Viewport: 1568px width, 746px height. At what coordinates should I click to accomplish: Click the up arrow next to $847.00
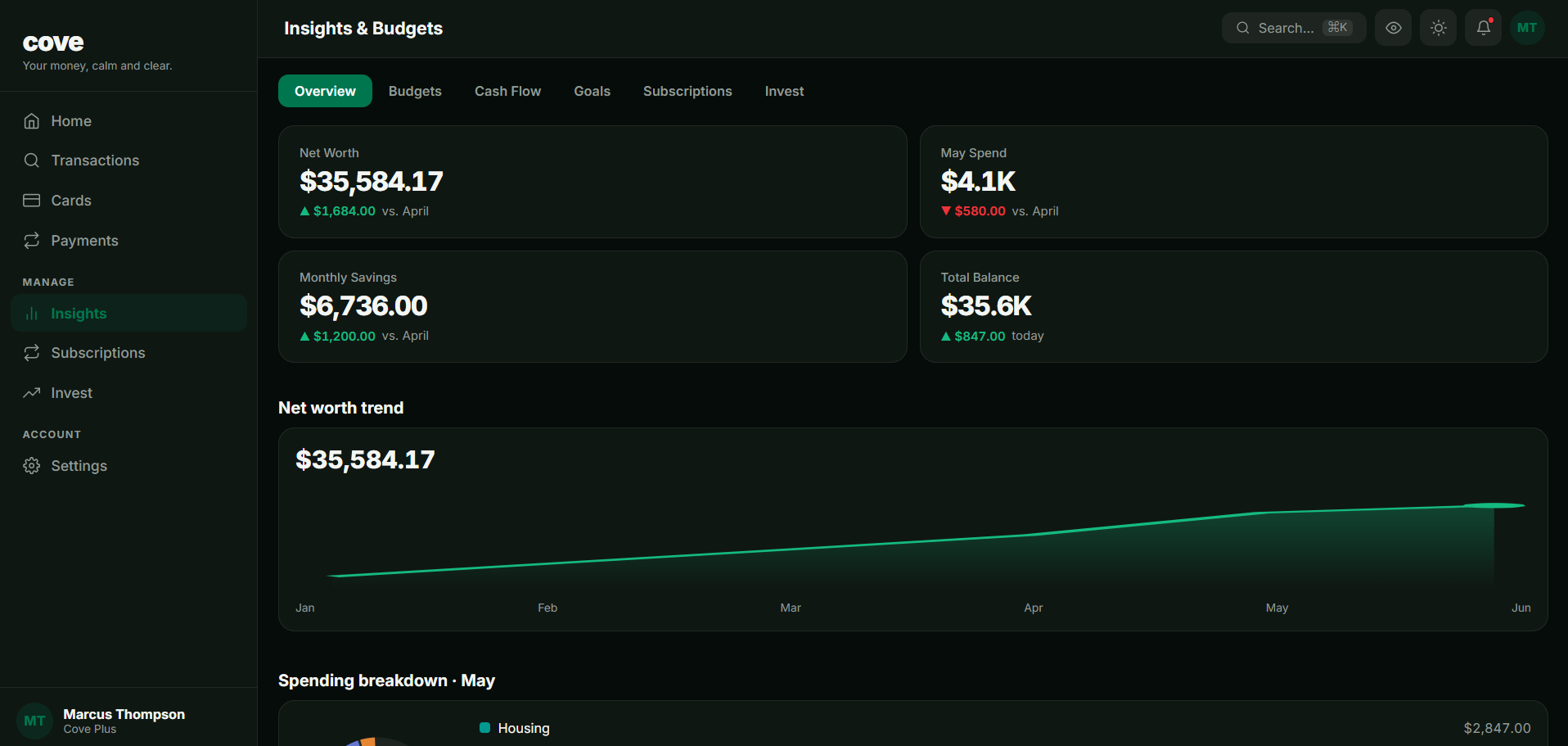pos(946,336)
